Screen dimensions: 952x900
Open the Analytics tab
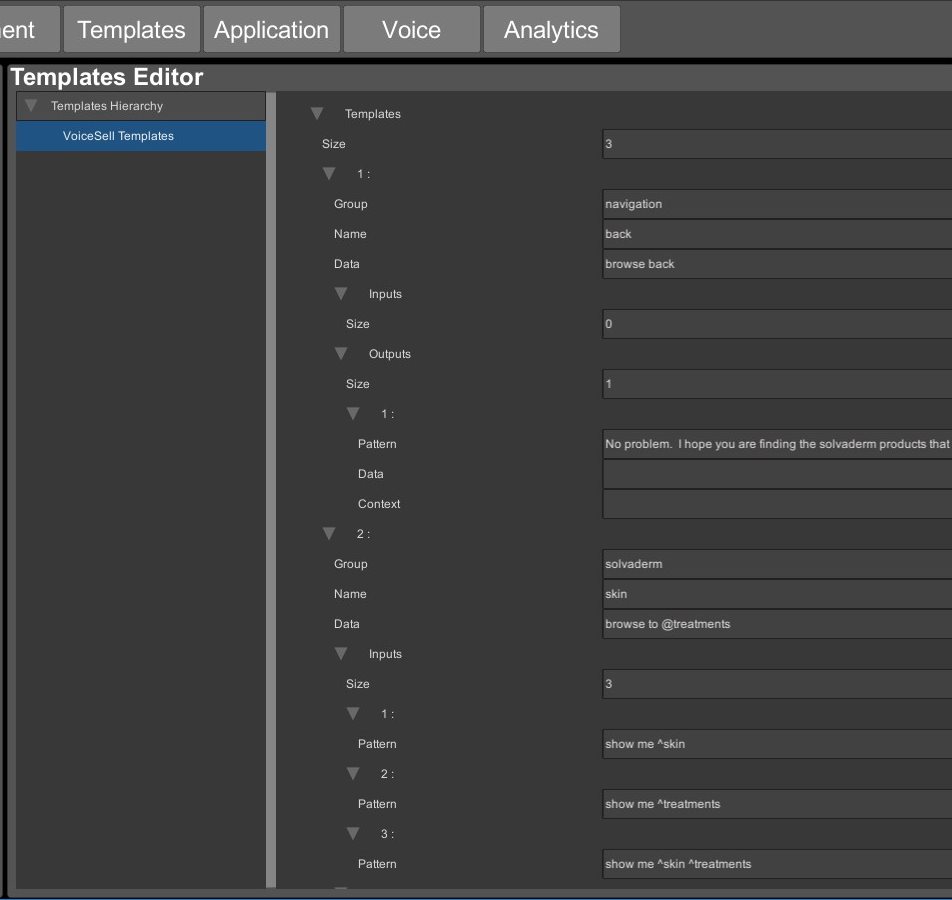coord(551,30)
